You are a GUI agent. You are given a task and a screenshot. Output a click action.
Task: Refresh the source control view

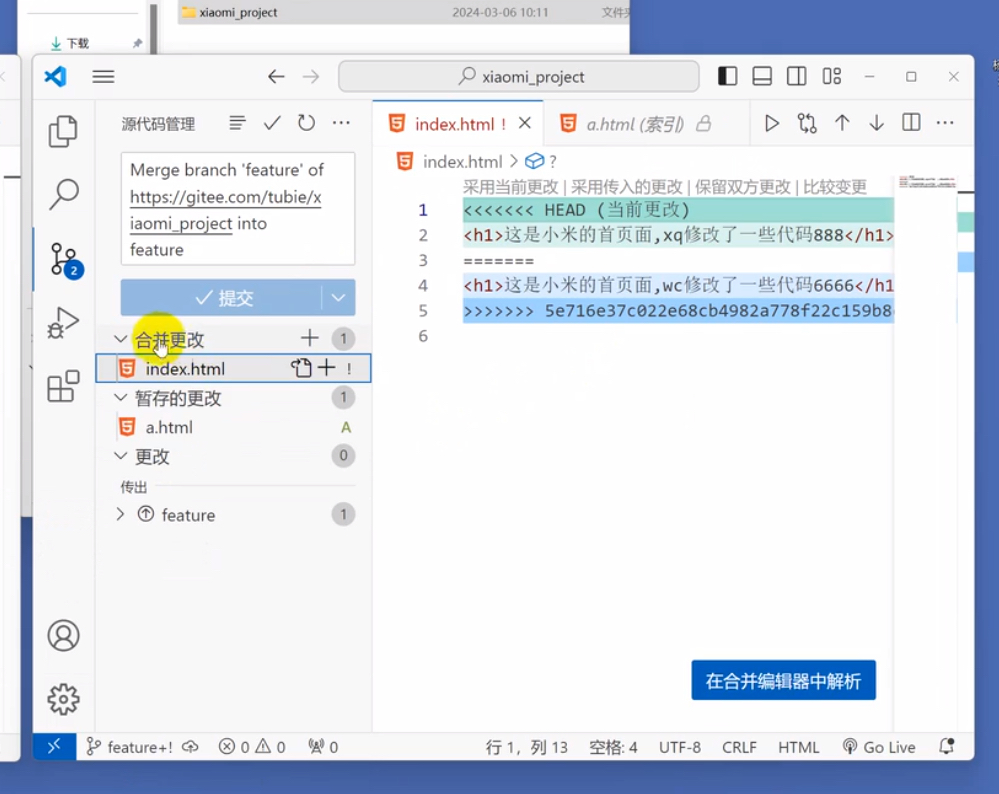click(306, 122)
